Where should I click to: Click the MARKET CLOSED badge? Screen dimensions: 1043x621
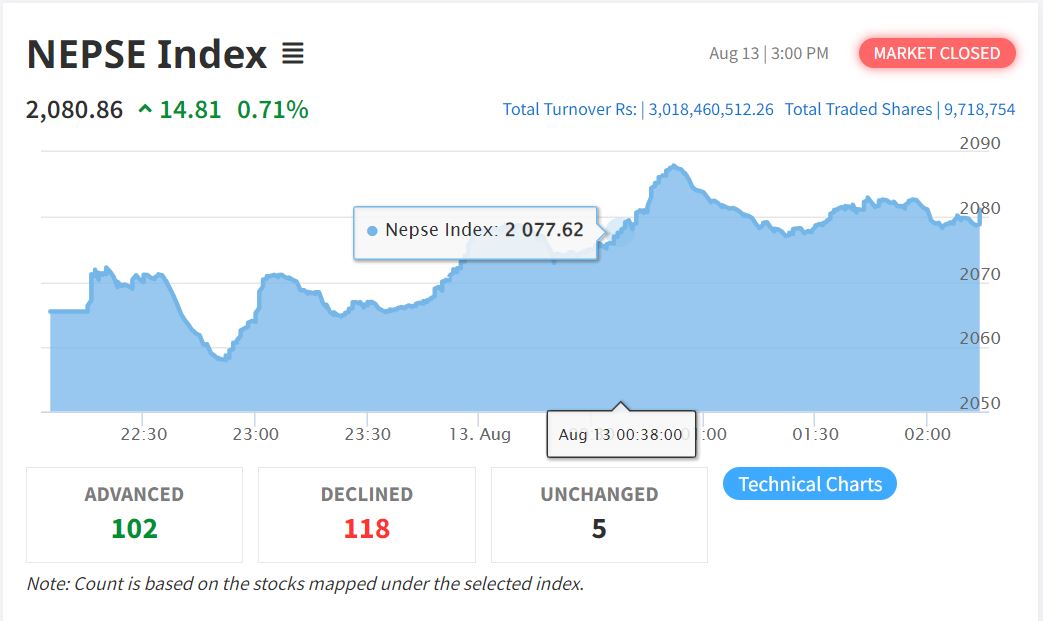click(937, 53)
